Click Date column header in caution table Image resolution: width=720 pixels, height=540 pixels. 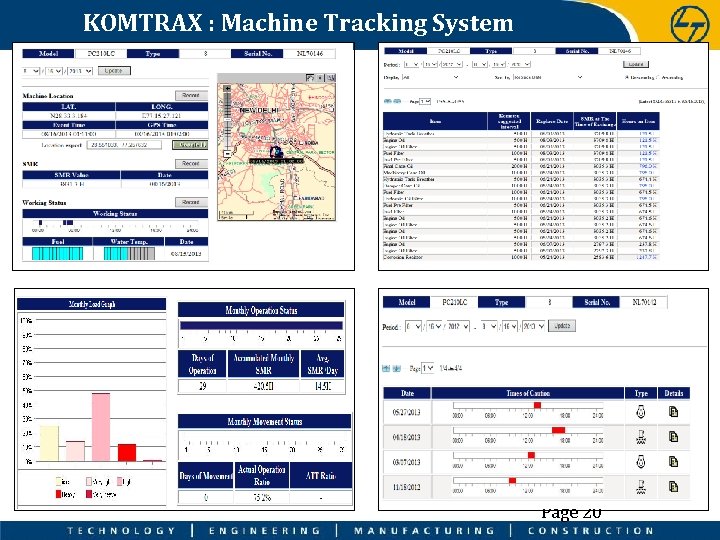point(407,393)
